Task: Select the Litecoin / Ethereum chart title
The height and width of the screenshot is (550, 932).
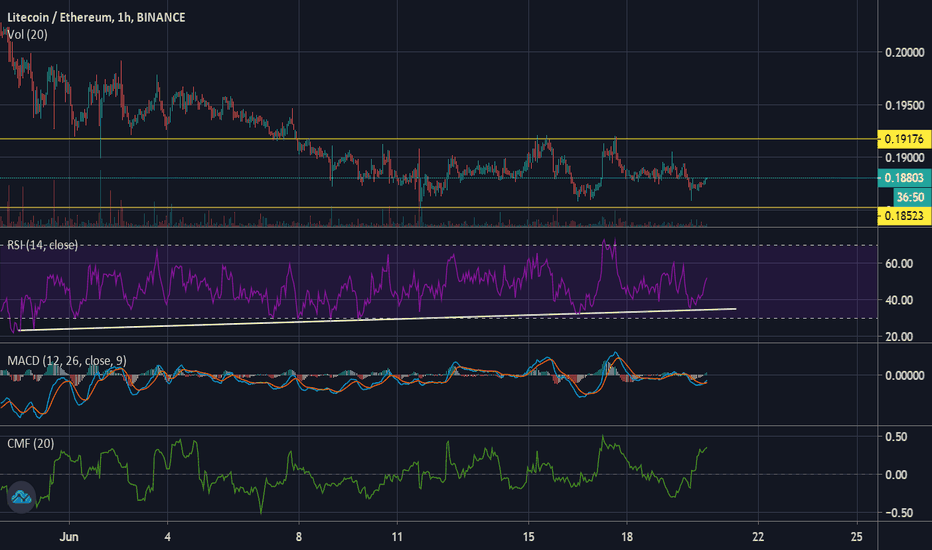Action: pos(96,17)
